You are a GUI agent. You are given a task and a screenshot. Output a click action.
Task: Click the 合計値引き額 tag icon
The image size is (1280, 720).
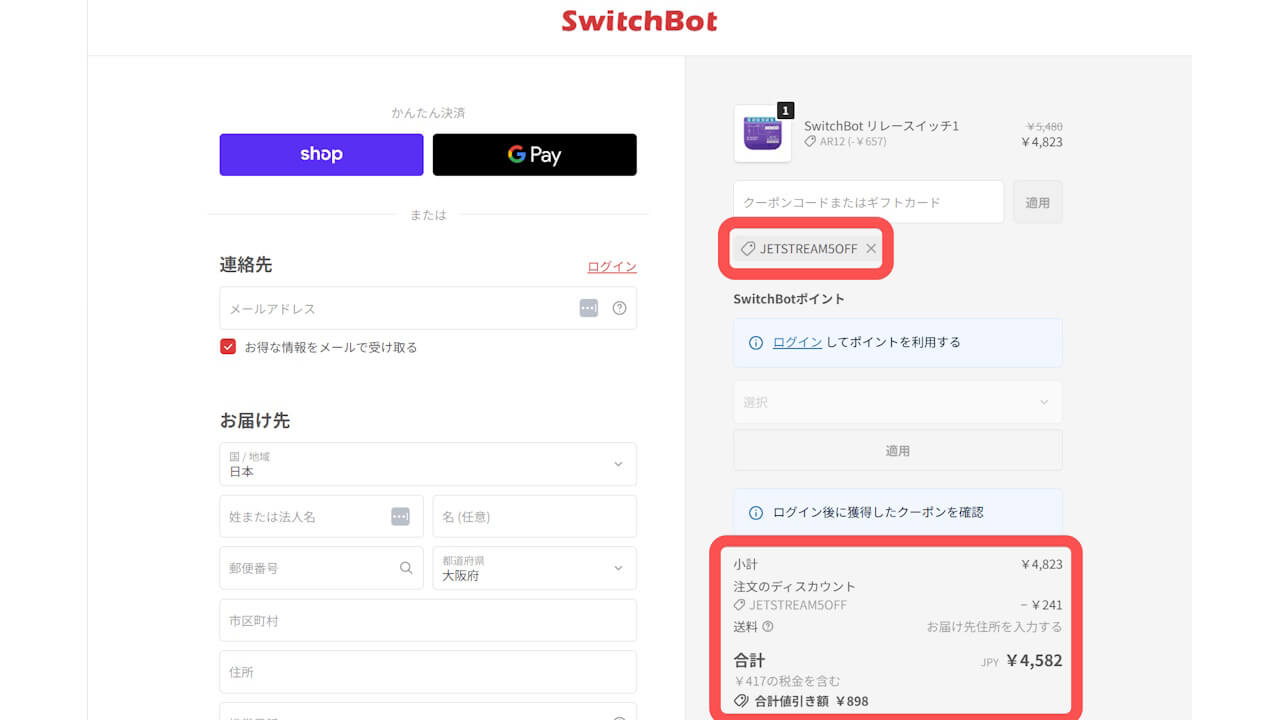coord(741,701)
